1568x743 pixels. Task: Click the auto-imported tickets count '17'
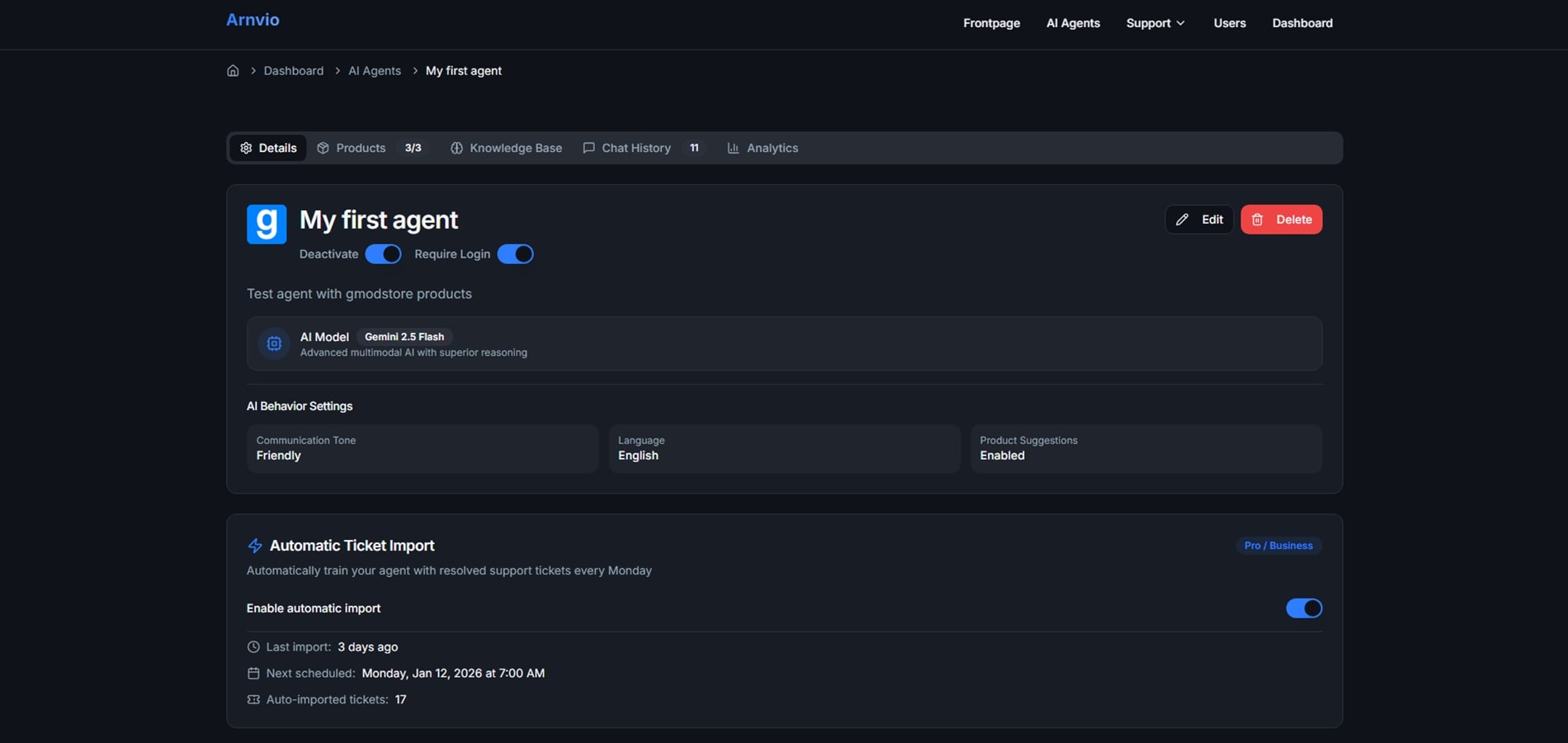click(x=400, y=700)
